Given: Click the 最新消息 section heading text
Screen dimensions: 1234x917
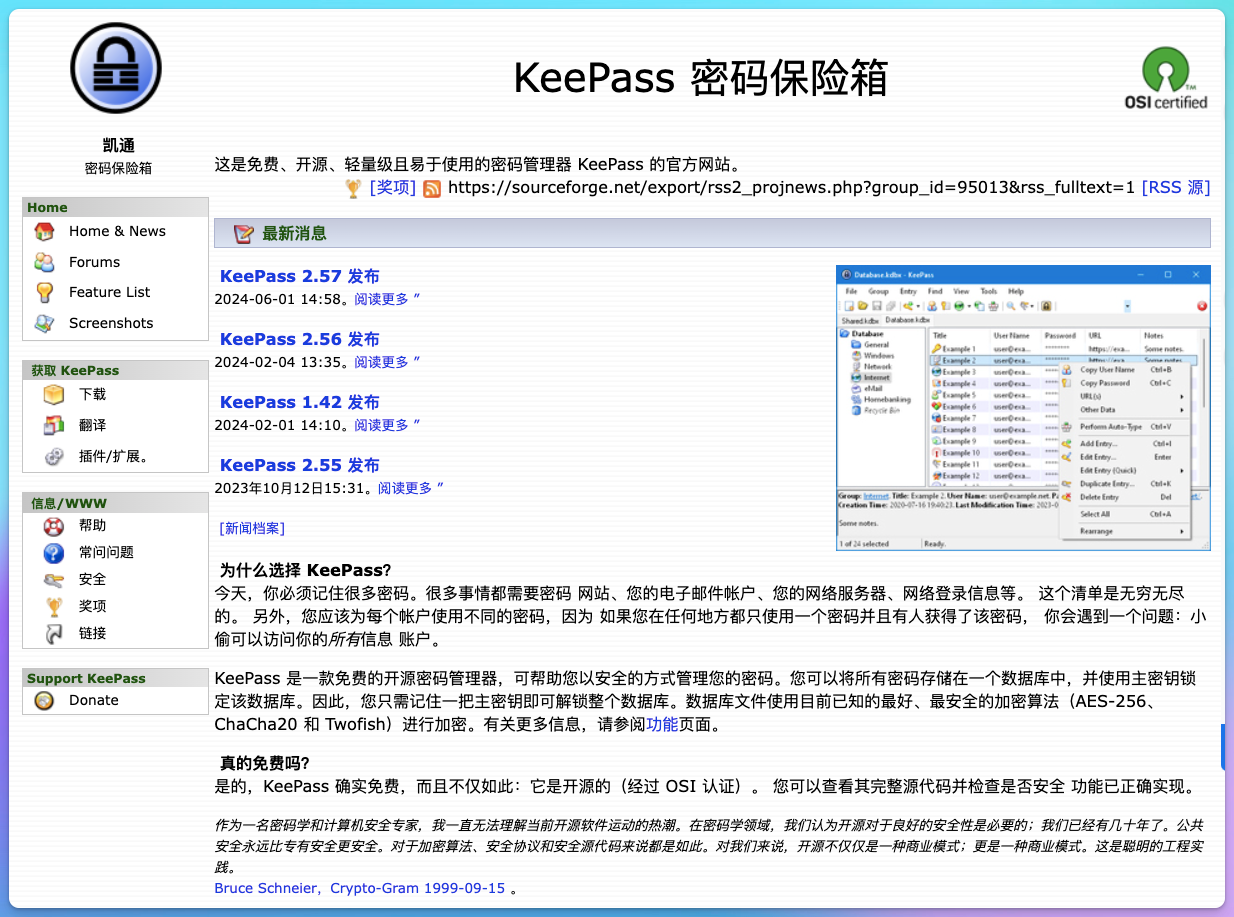Looking at the screenshot, I should [x=294, y=234].
